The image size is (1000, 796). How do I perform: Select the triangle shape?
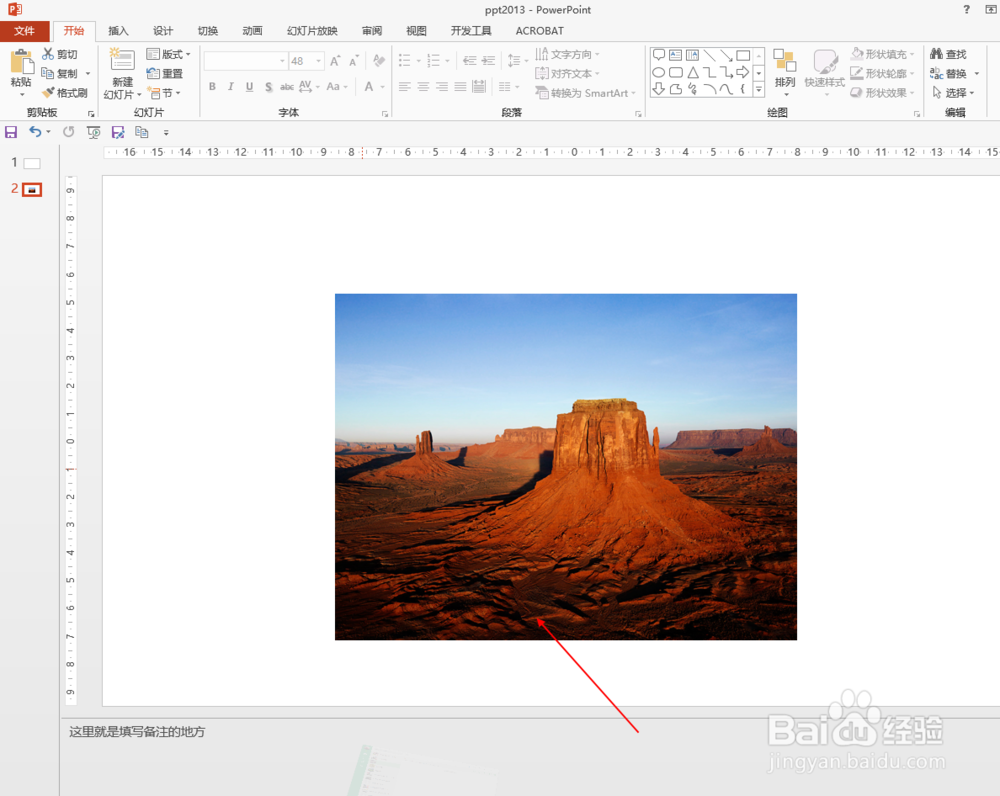click(x=693, y=72)
